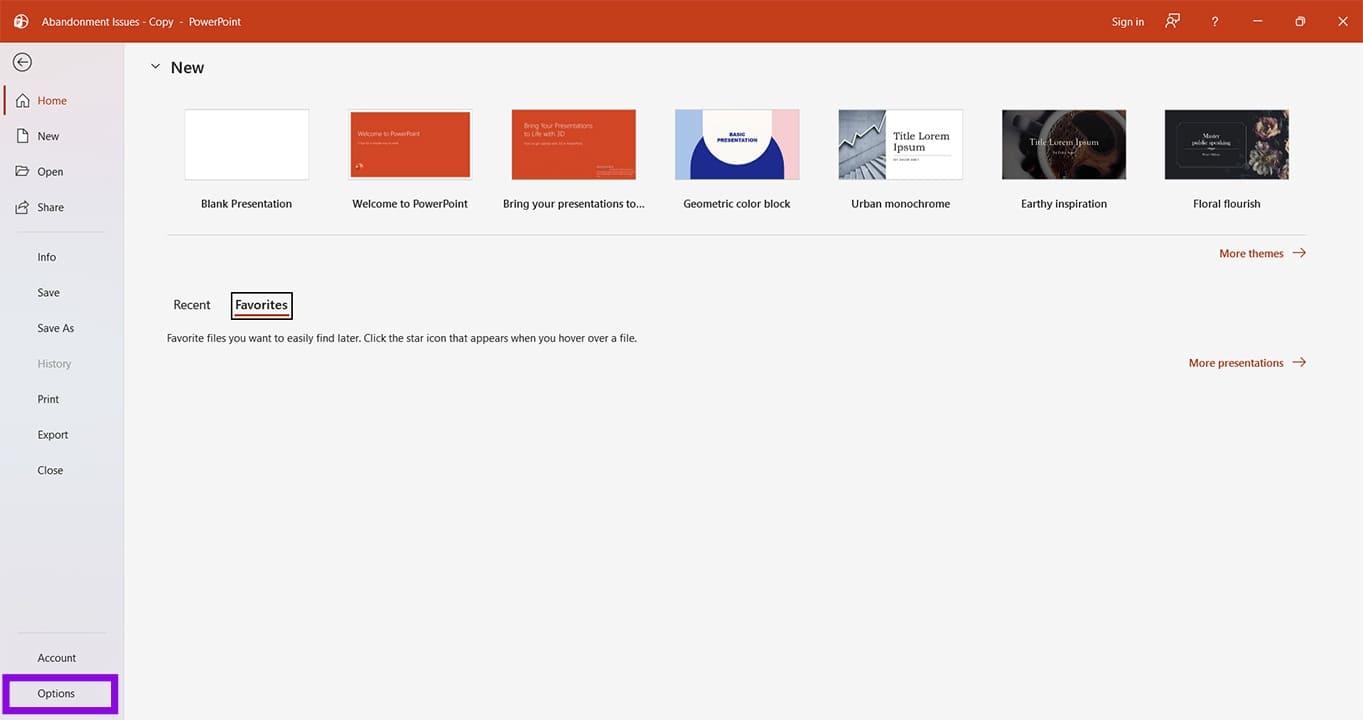Click the Urban monochrome label
1363x720 pixels.
point(901,204)
